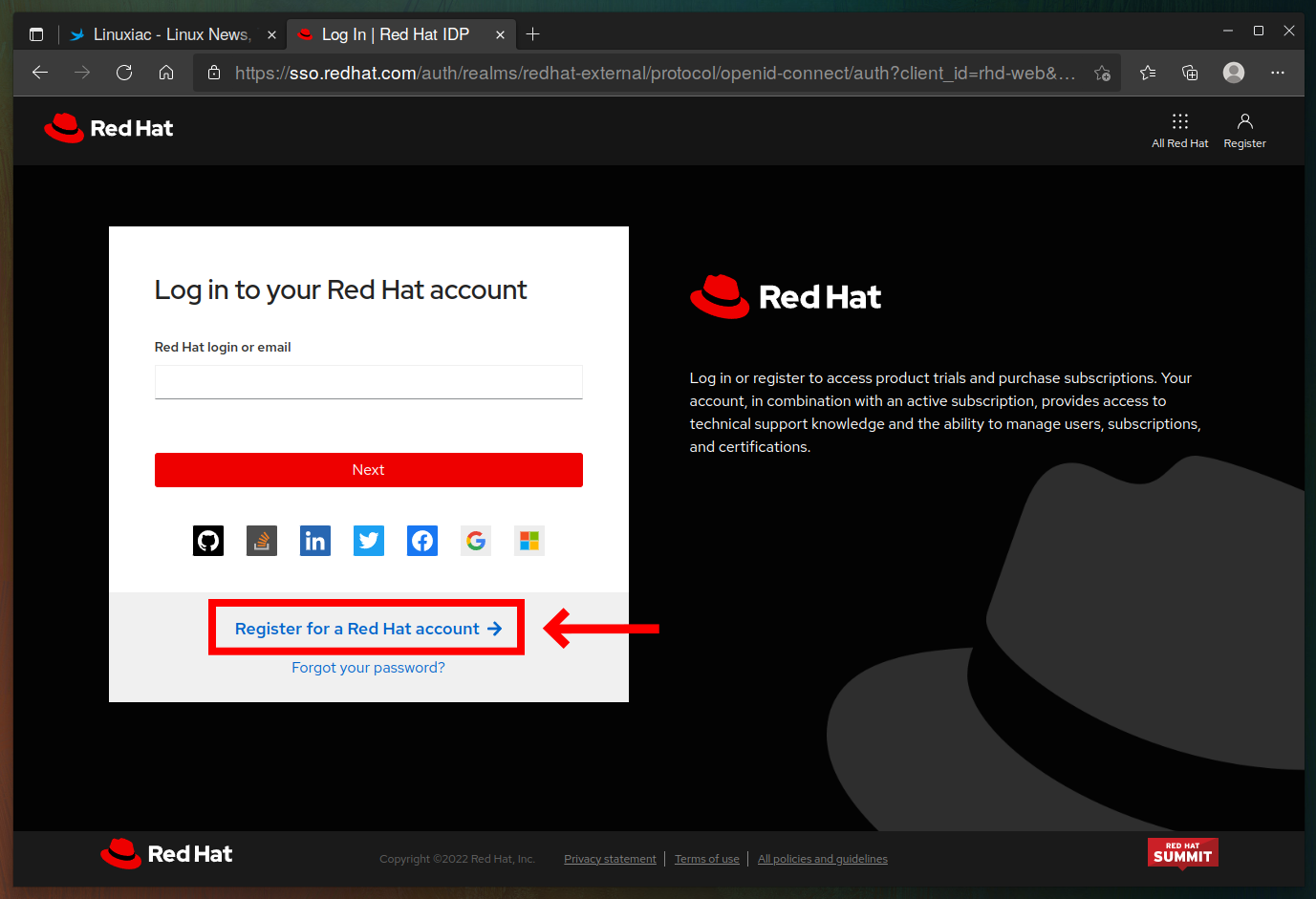The height and width of the screenshot is (899, 1316).
Task: Sign in with the Twitter icon
Action: 369,541
